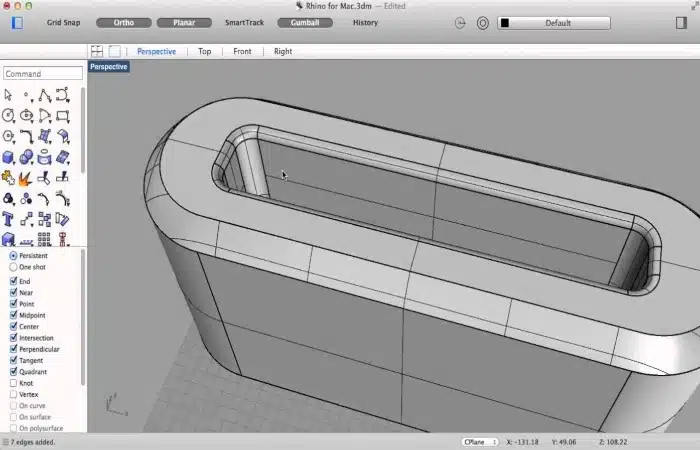Select the Split tool

click(62, 177)
